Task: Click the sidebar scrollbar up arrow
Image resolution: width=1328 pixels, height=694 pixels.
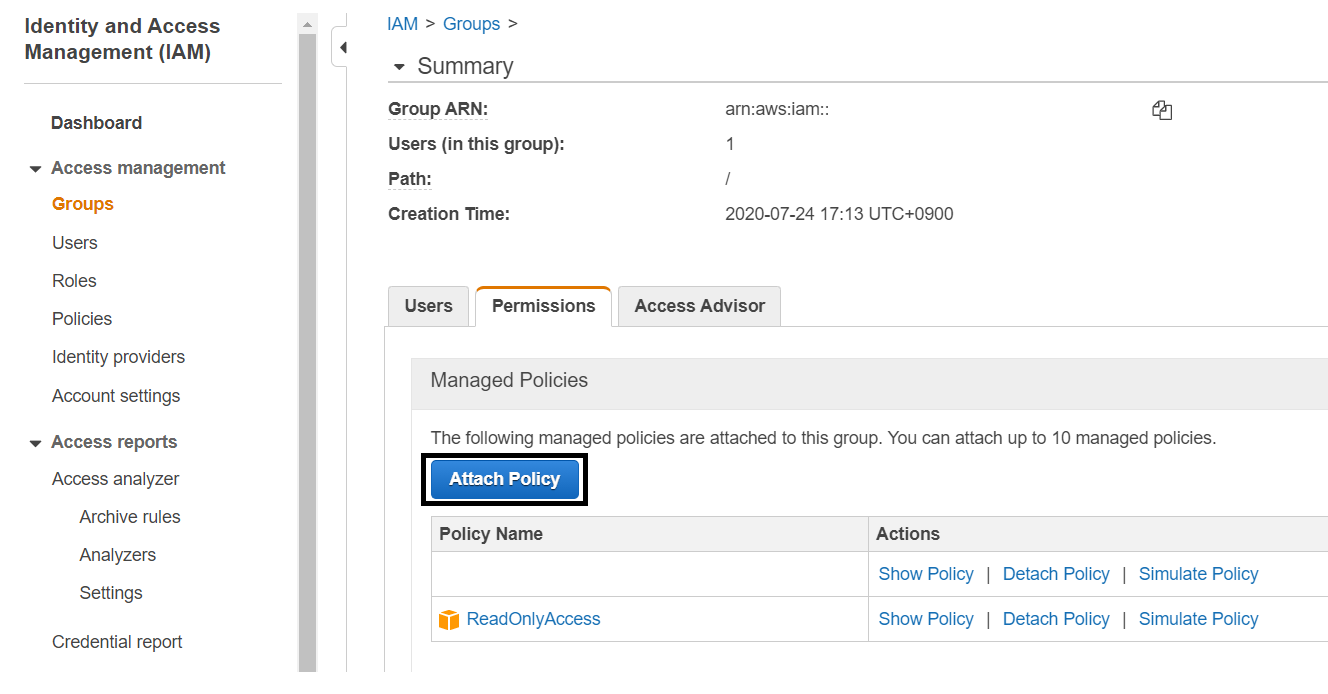Action: click(307, 24)
